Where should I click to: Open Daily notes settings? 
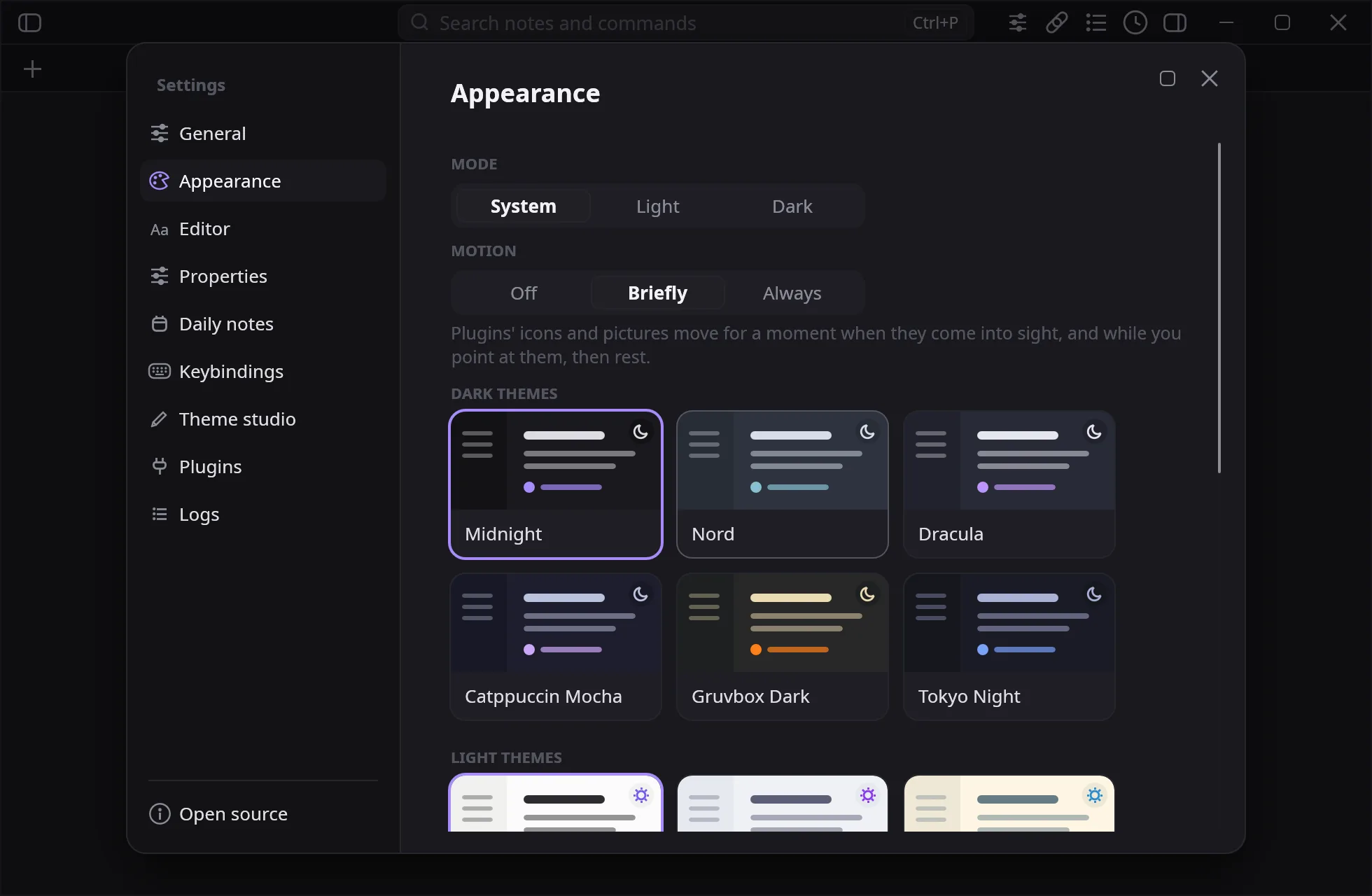click(x=263, y=323)
